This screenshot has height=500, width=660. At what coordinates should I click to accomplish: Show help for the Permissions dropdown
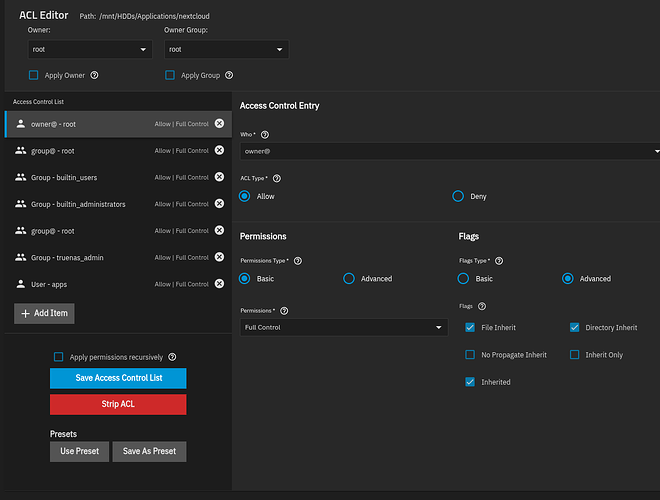click(x=284, y=311)
